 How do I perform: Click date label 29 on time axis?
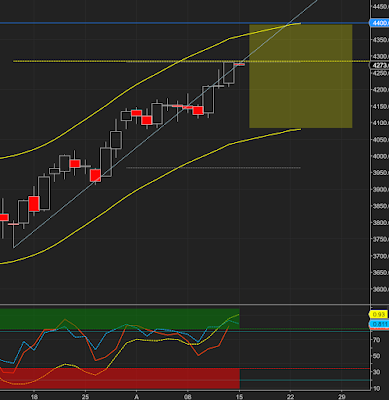(x=342, y=397)
